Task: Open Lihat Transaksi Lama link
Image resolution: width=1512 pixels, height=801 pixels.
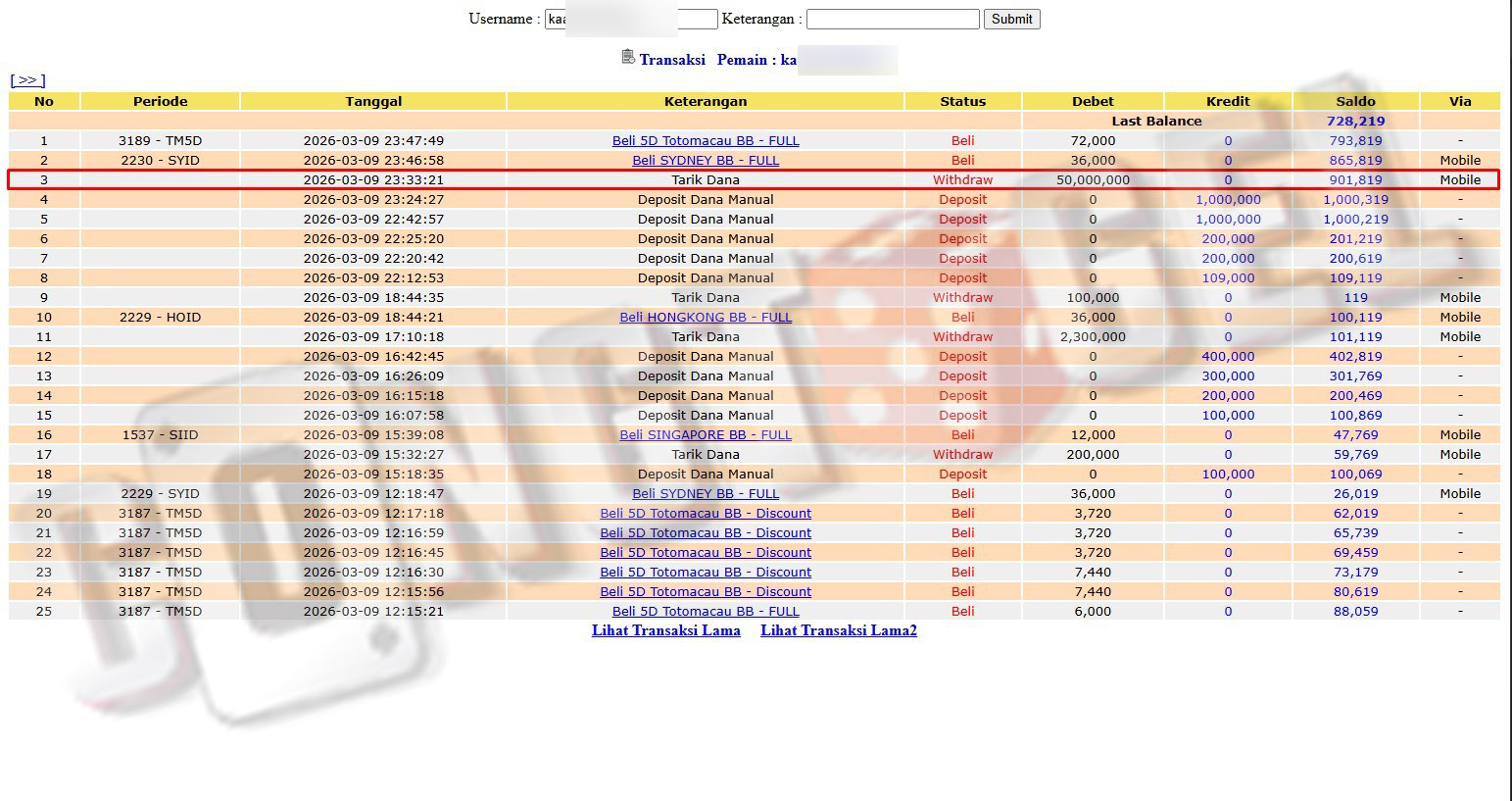Action: tap(665, 630)
